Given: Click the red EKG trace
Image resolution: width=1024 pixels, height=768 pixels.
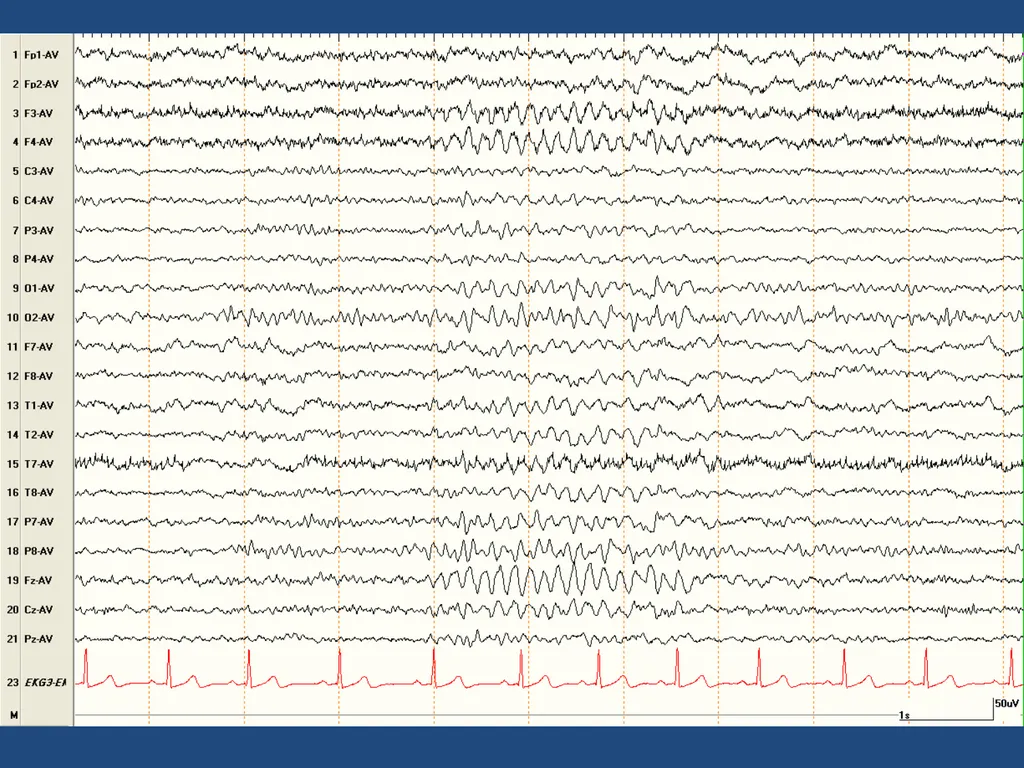Looking at the screenshot, I should (547, 668).
